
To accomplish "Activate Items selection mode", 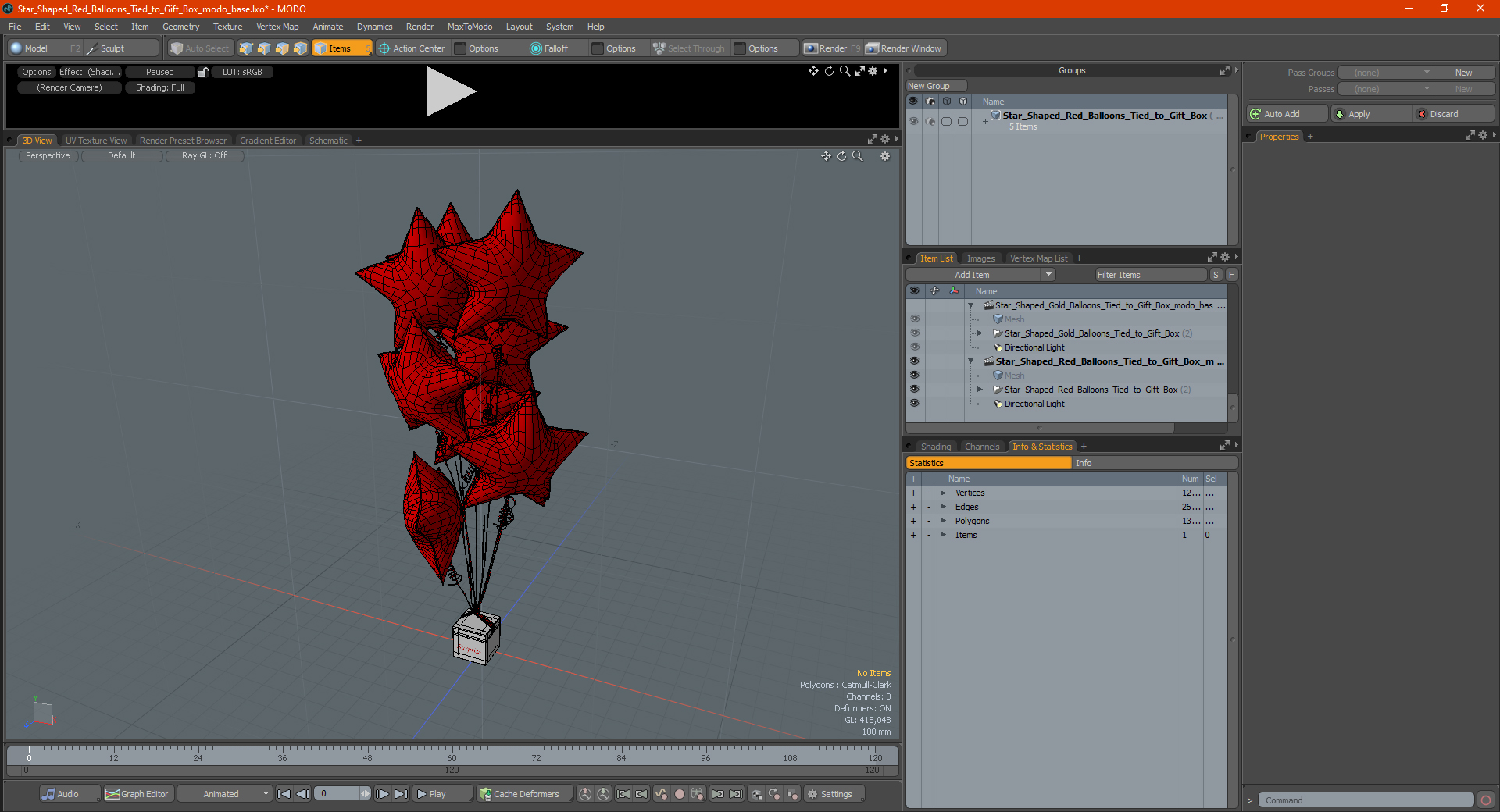I will (341, 48).
